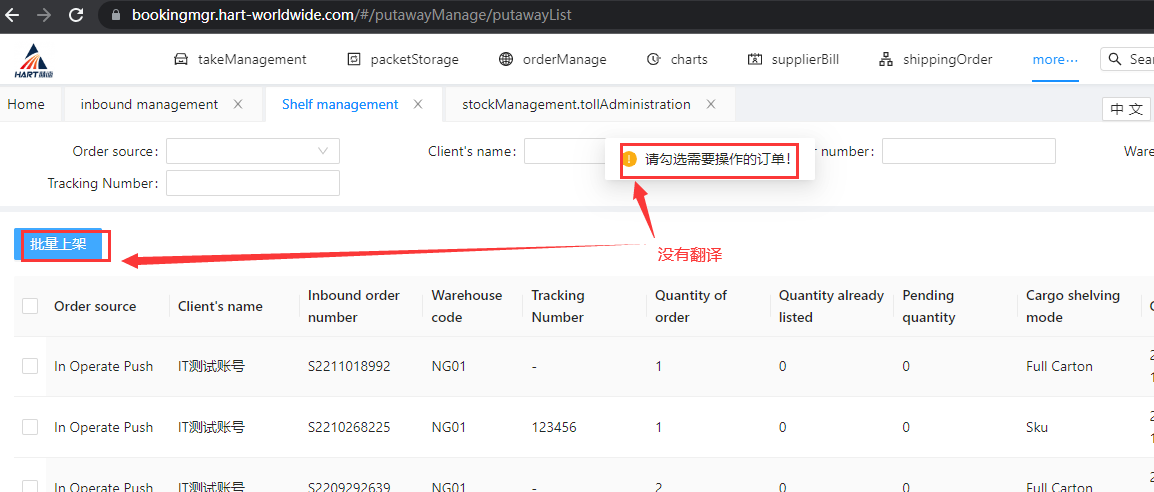Click the blue 批量上架 button
The height and width of the screenshot is (492, 1154).
[x=59, y=244]
